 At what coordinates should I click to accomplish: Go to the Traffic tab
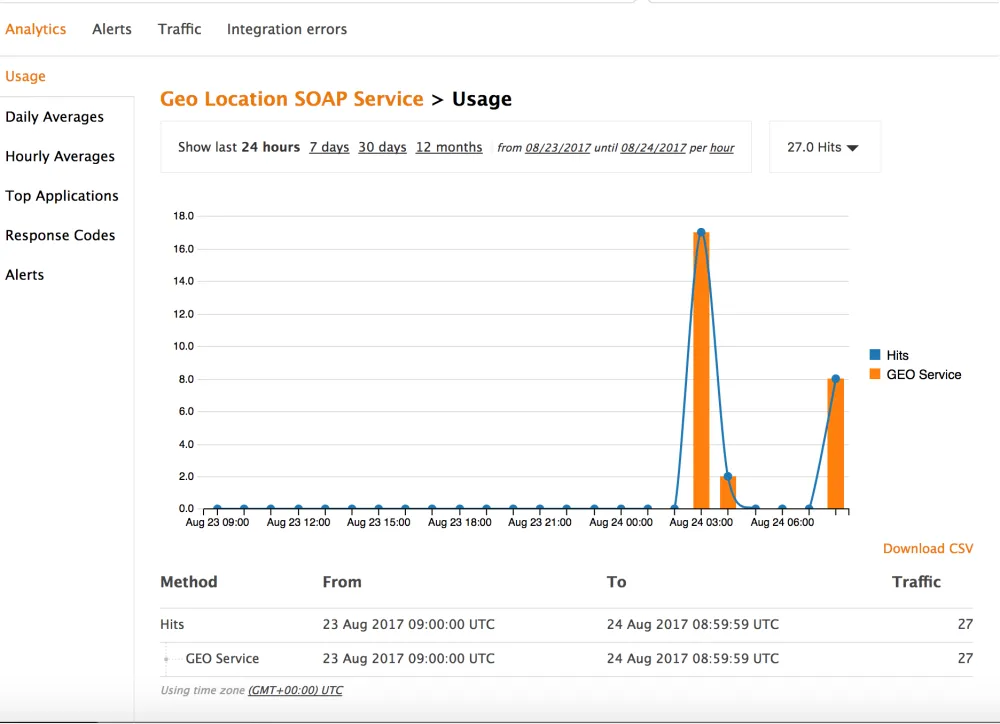(x=180, y=29)
